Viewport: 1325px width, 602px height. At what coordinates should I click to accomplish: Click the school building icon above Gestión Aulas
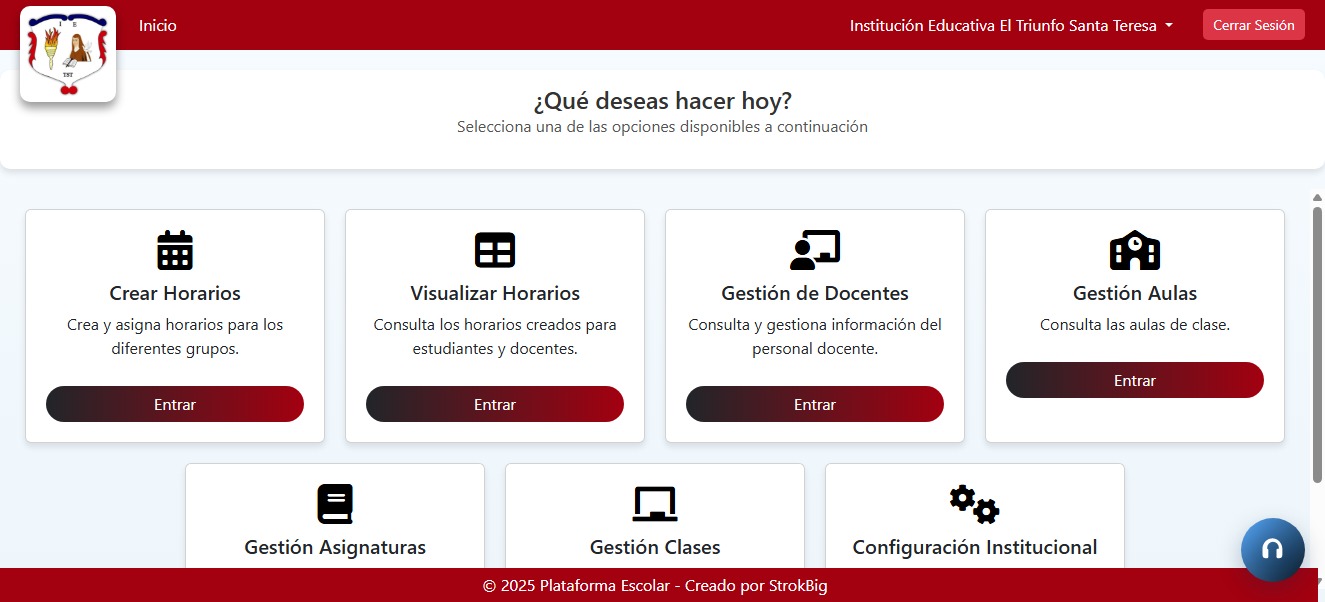[1134, 250]
